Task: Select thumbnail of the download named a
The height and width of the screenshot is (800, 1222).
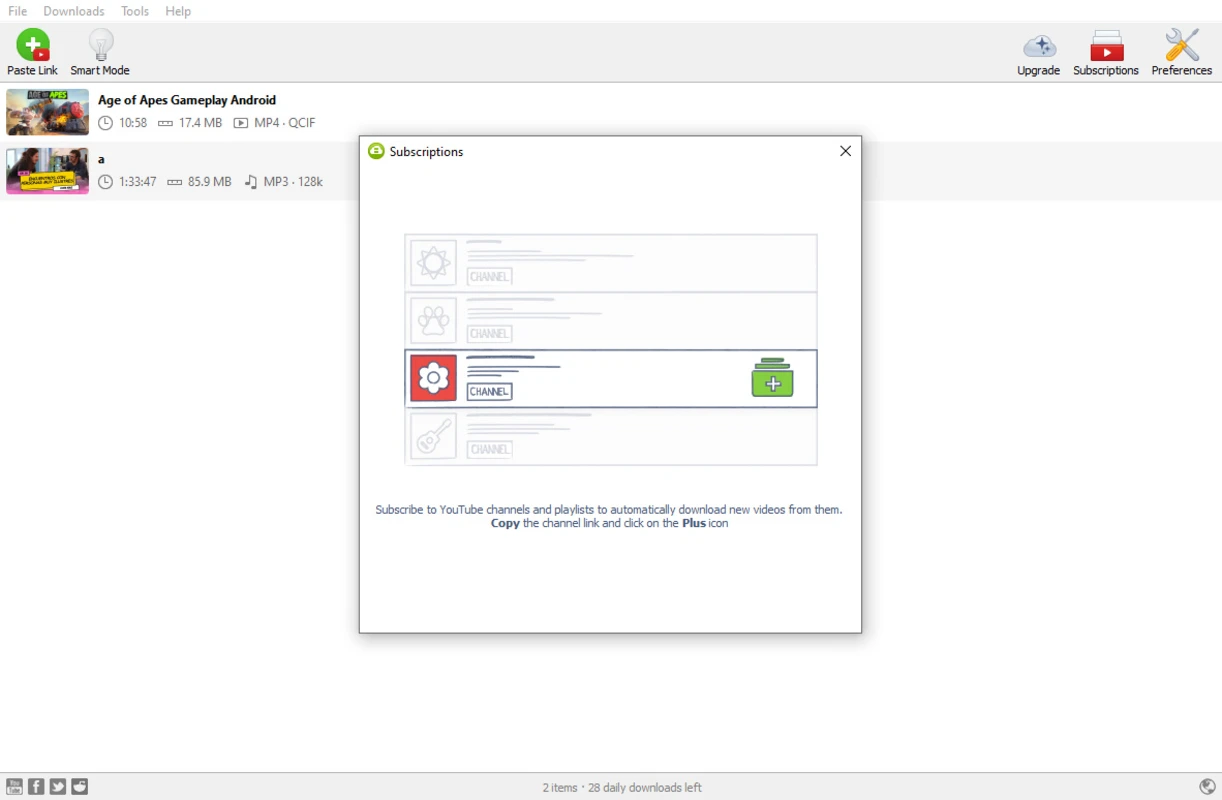Action: click(x=47, y=171)
